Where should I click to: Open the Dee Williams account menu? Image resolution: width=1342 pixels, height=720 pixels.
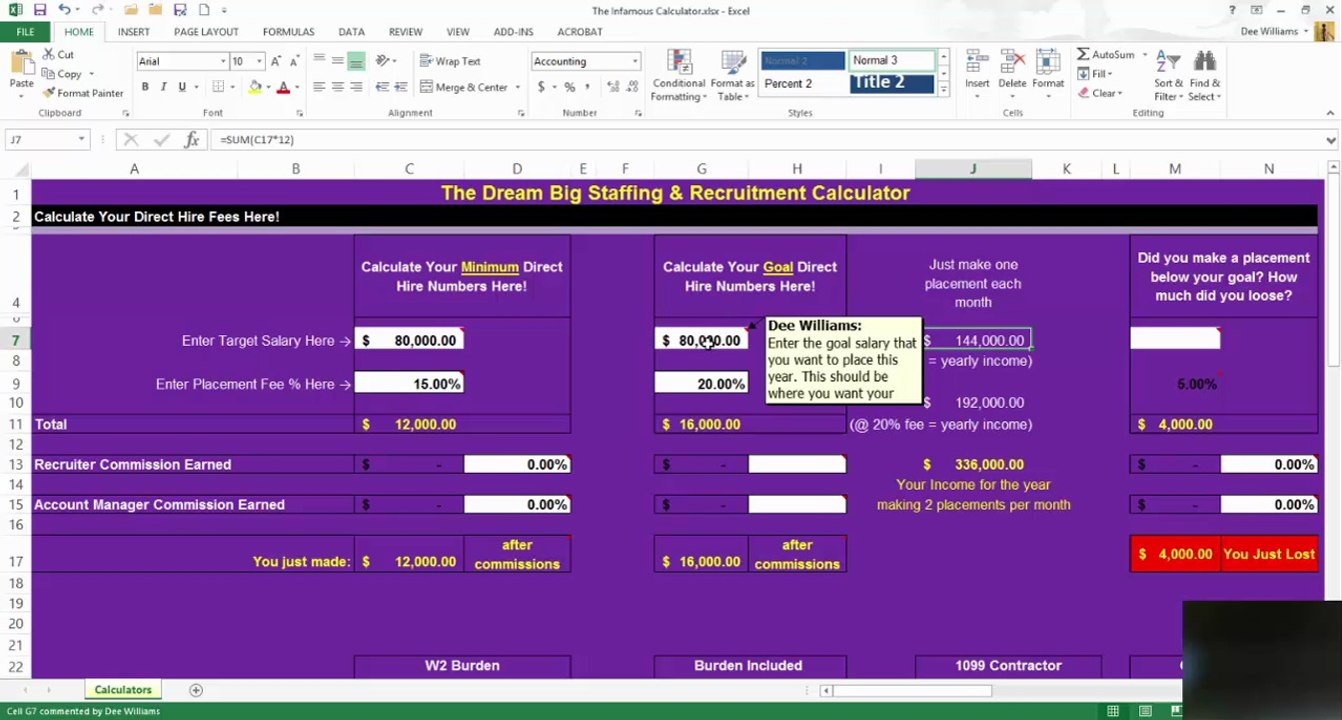tap(1274, 32)
